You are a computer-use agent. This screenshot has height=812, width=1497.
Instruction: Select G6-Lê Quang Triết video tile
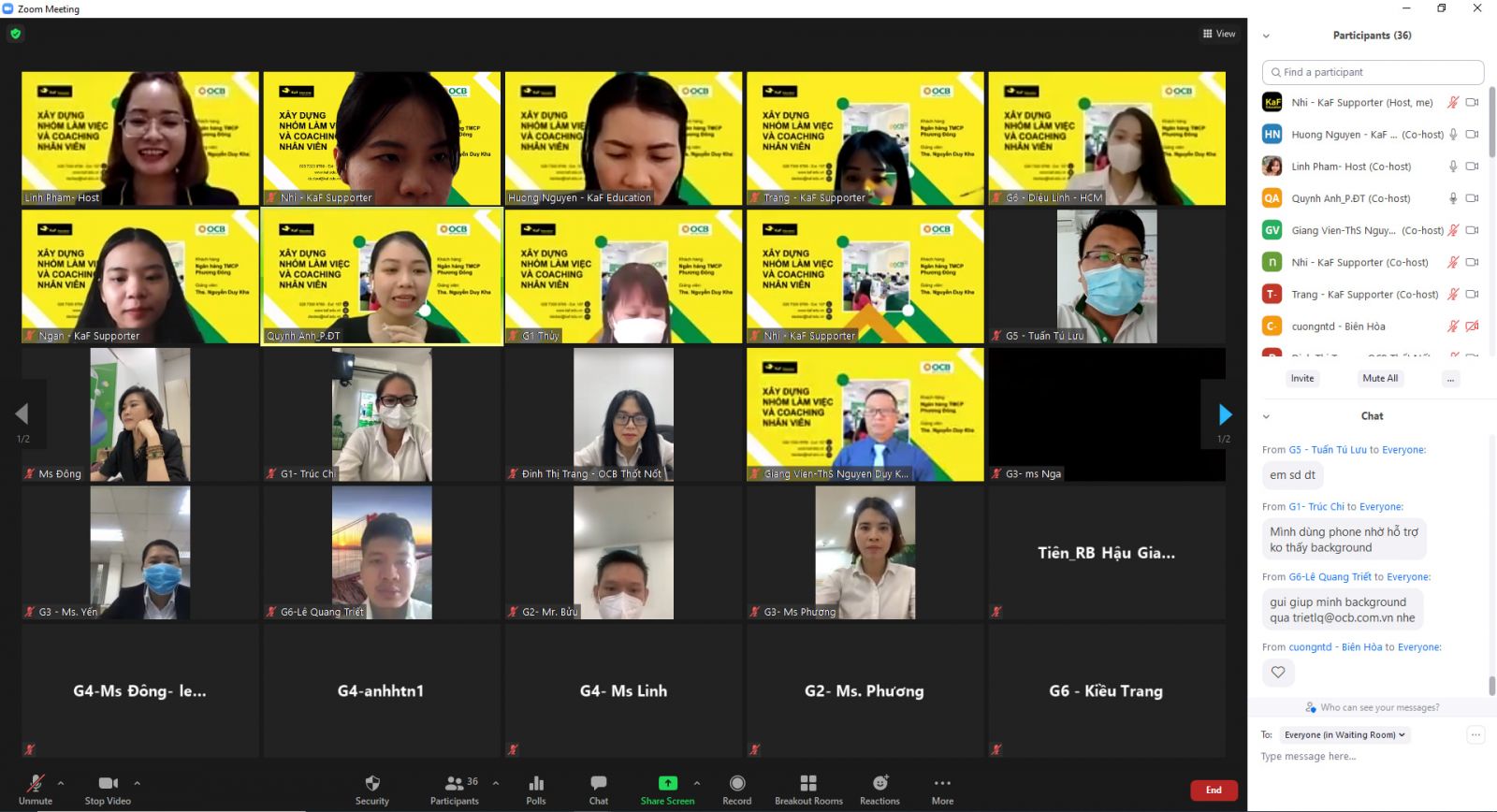click(383, 553)
